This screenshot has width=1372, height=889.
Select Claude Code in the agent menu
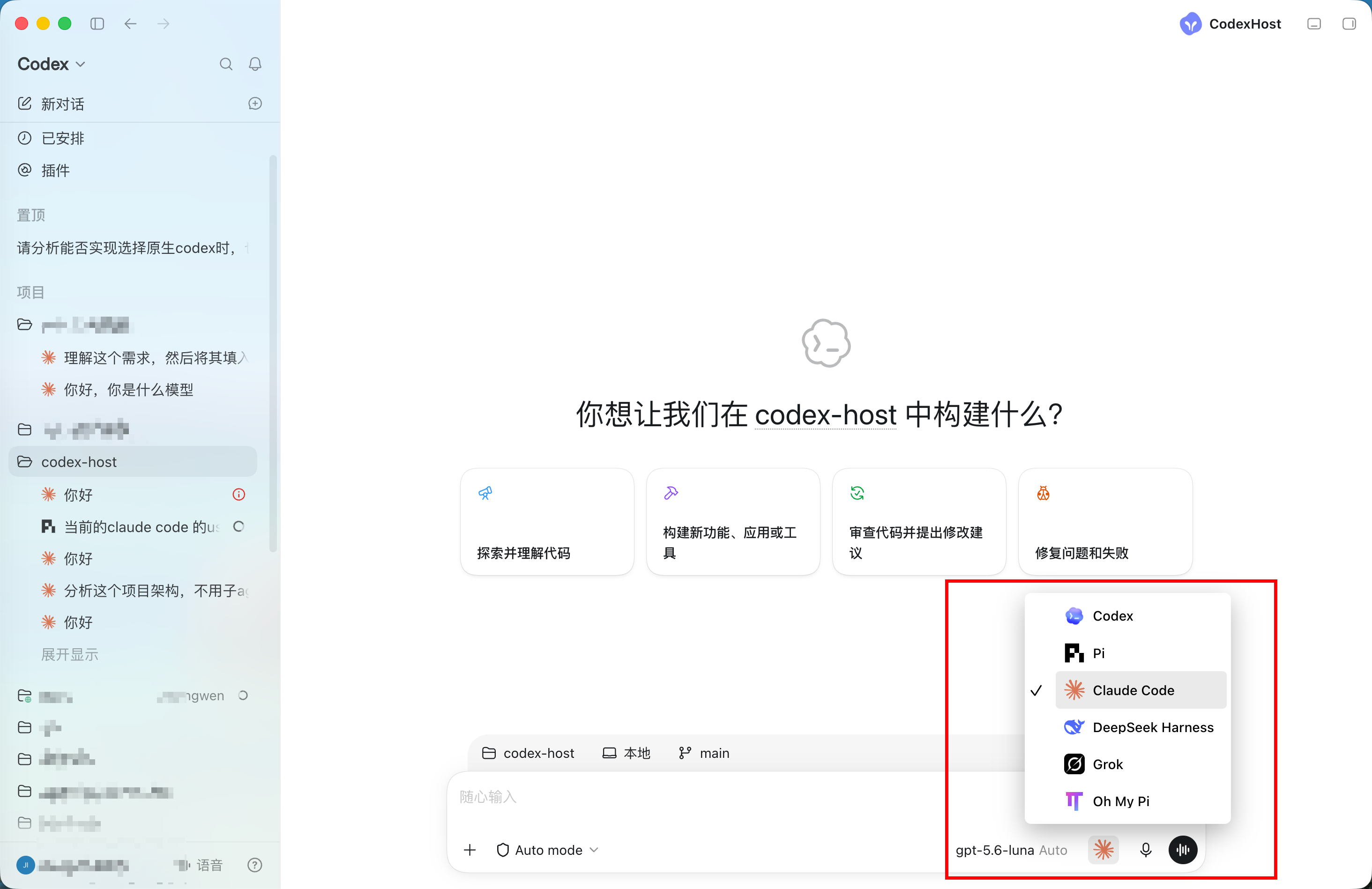click(x=1141, y=690)
